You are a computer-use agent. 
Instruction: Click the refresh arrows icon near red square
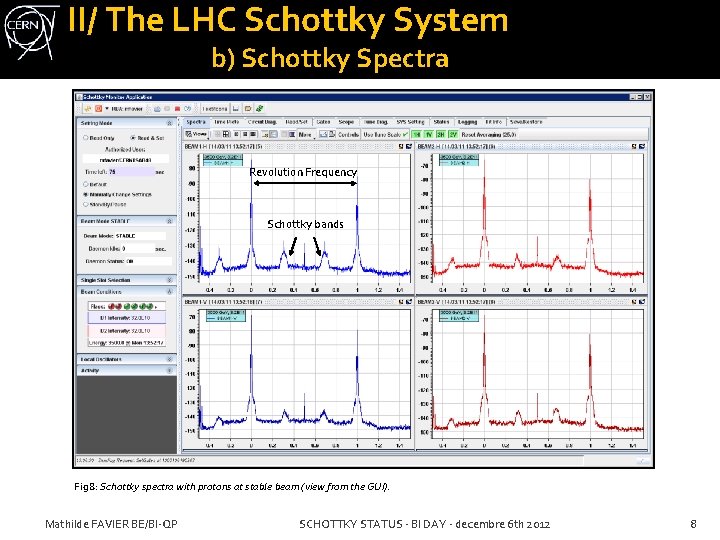(187, 109)
